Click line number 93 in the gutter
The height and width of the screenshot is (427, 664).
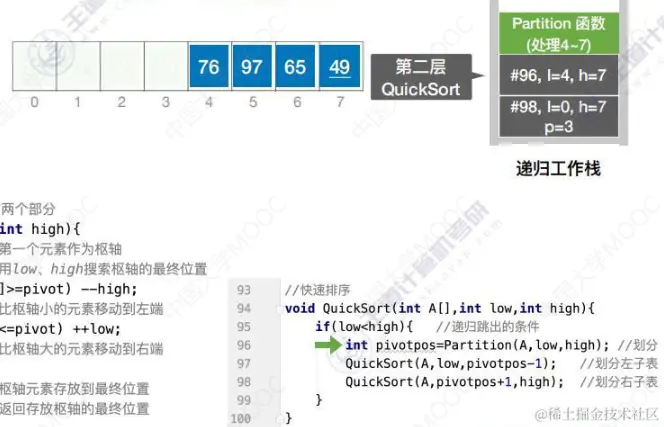pyautogui.click(x=244, y=290)
